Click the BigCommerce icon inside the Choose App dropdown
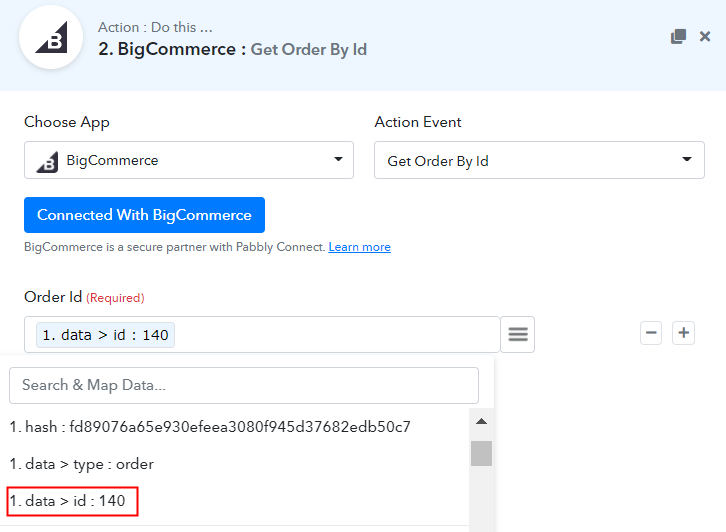 48,162
